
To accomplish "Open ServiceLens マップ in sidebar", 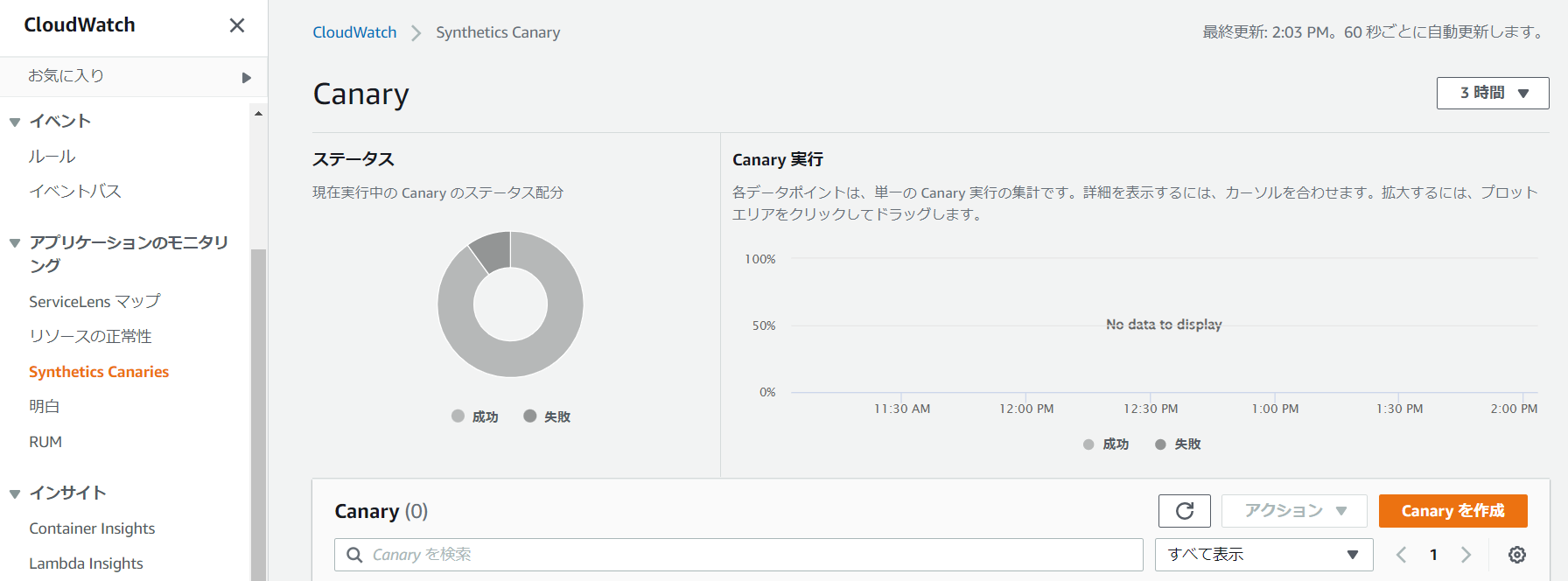I will [94, 301].
